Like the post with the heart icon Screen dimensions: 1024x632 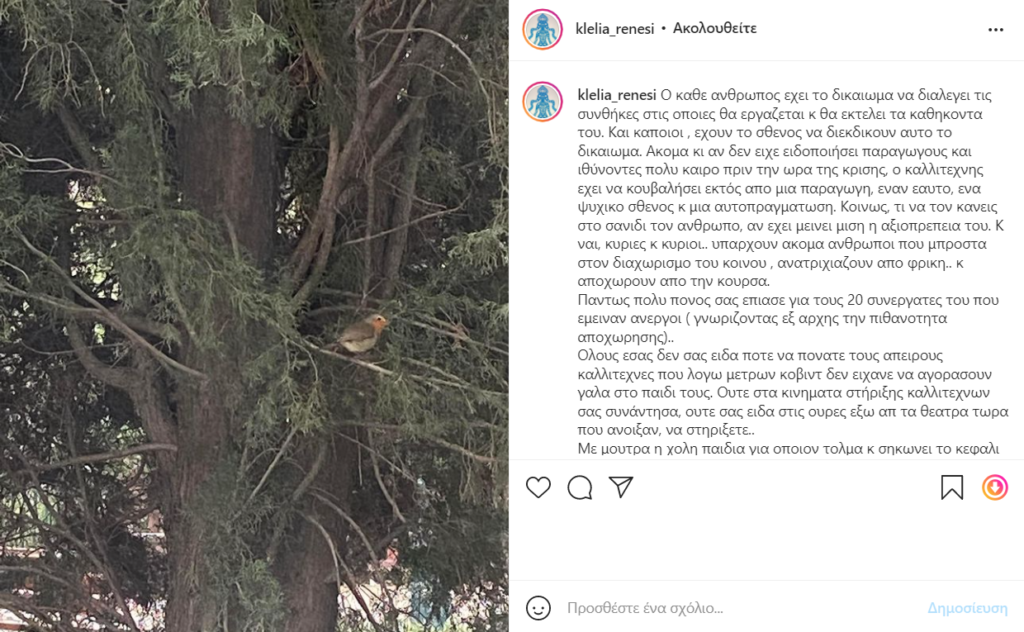(x=538, y=487)
